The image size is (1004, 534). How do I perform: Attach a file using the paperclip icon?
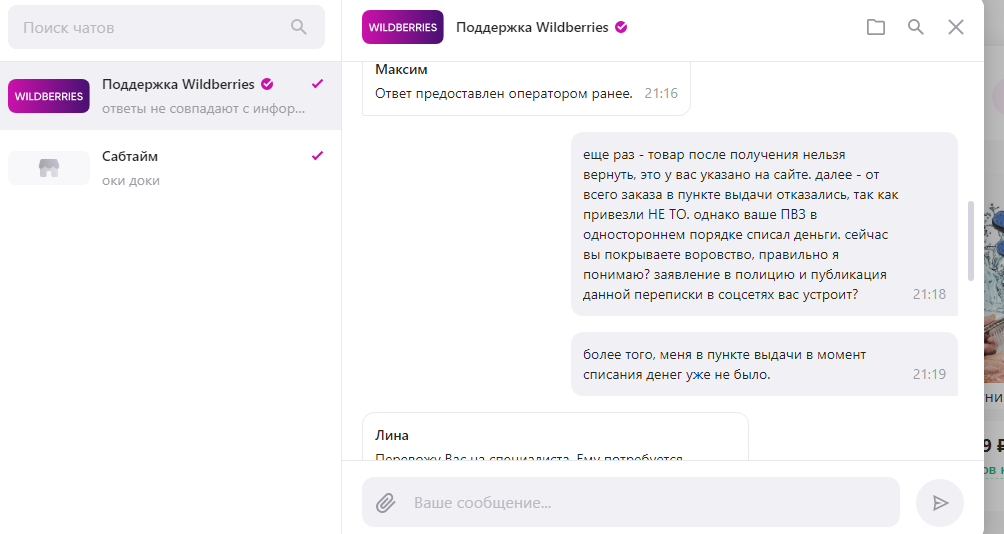pos(386,502)
